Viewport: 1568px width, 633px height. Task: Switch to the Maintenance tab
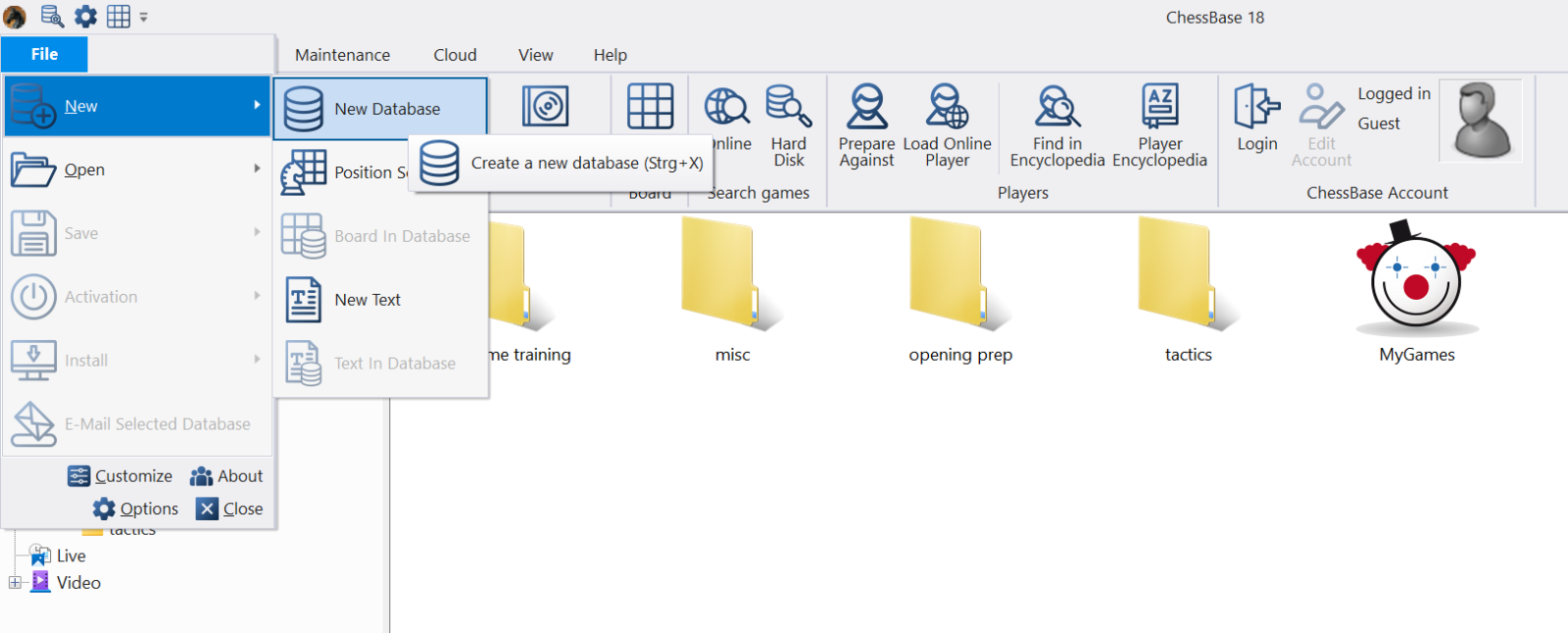(x=342, y=55)
